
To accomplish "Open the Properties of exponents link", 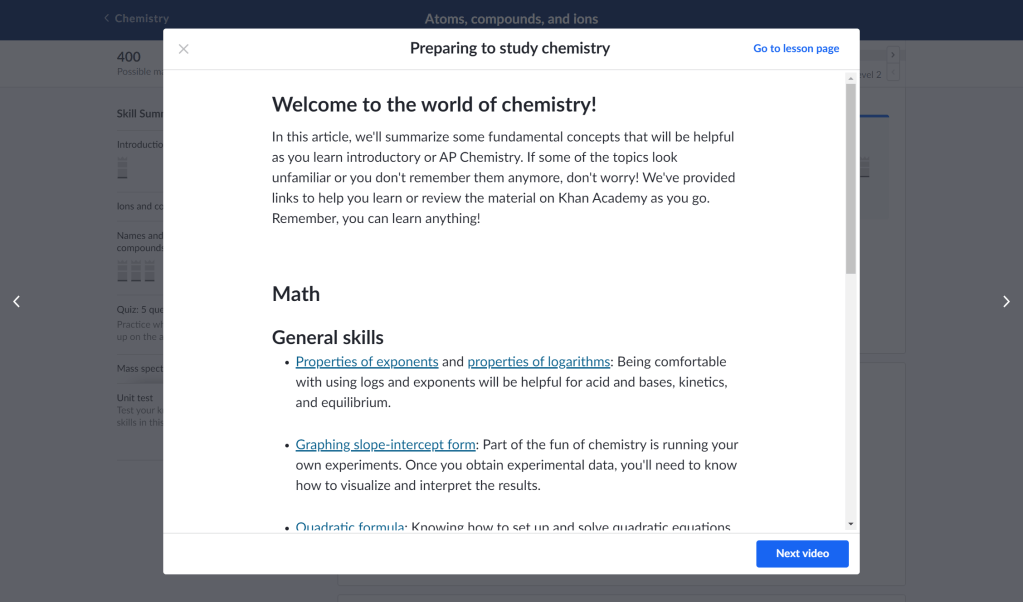I will 367,362.
